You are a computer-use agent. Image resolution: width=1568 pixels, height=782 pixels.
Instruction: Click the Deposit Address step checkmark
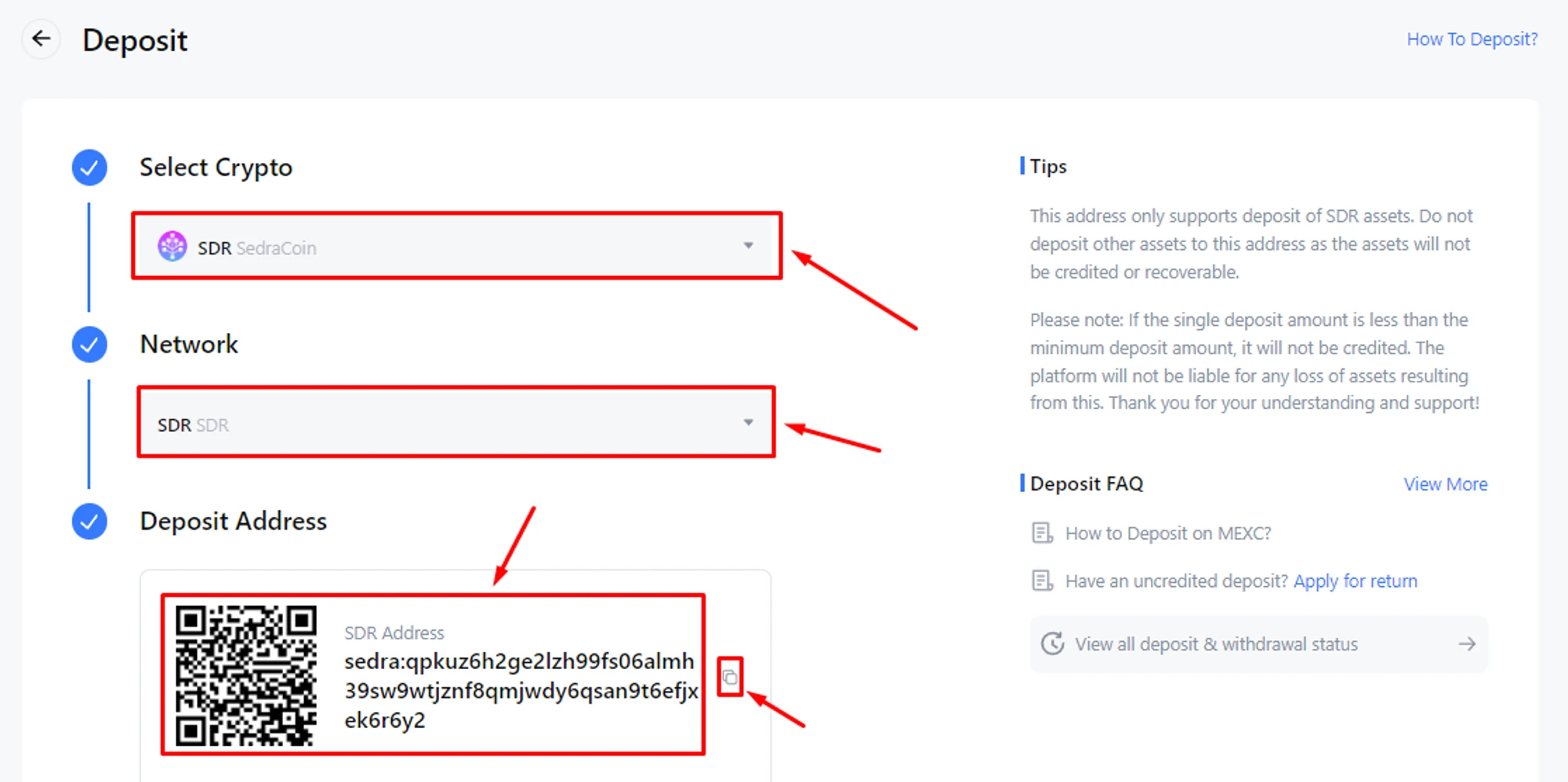(x=89, y=522)
